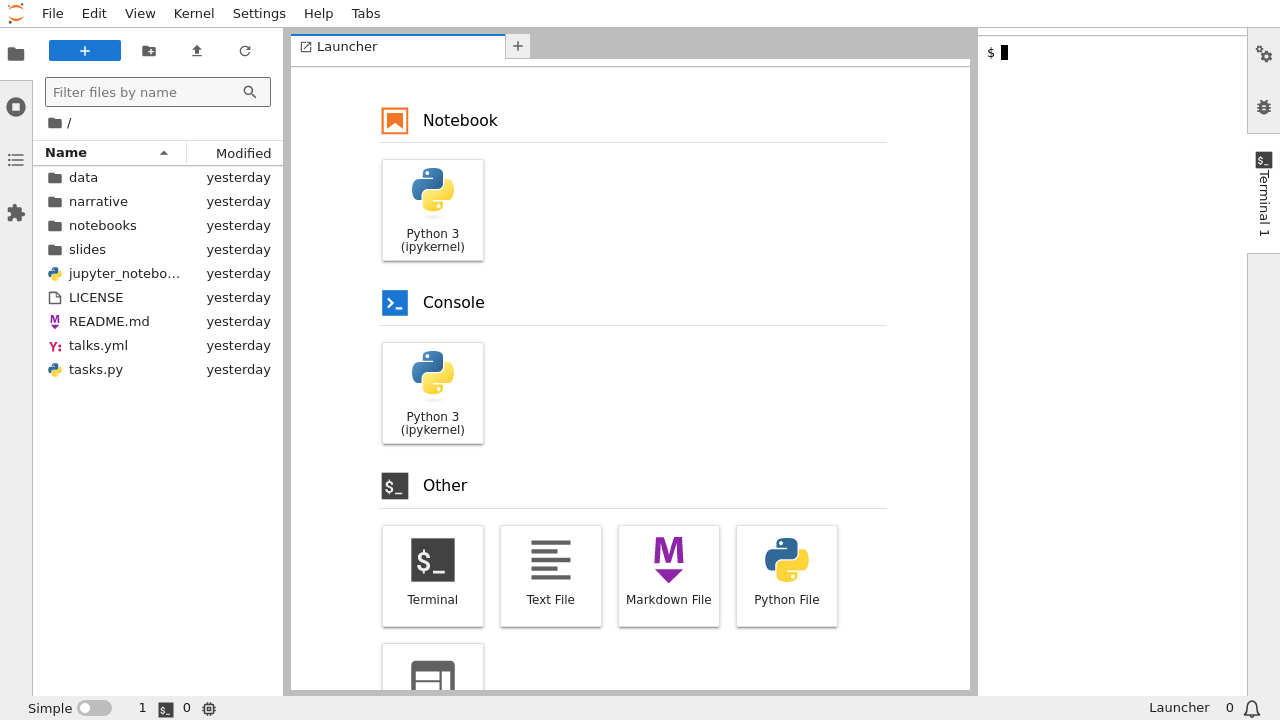Image resolution: width=1280 pixels, height=720 pixels.
Task: Open the Property Inspector gears icon
Action: coord(1264,54)
